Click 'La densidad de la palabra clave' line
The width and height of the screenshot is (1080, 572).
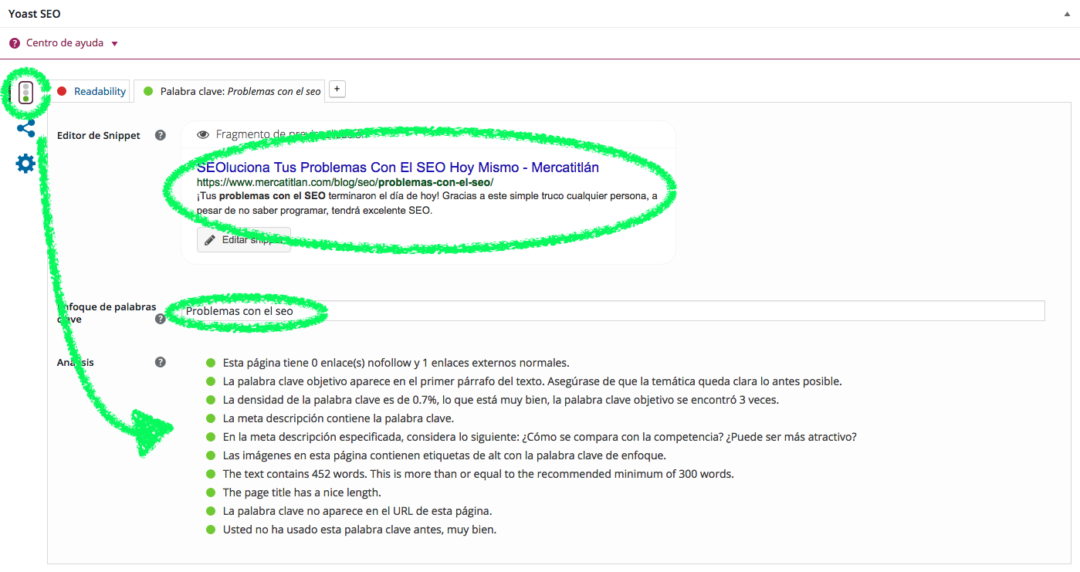pyautogui.click(x=501, y=400)
